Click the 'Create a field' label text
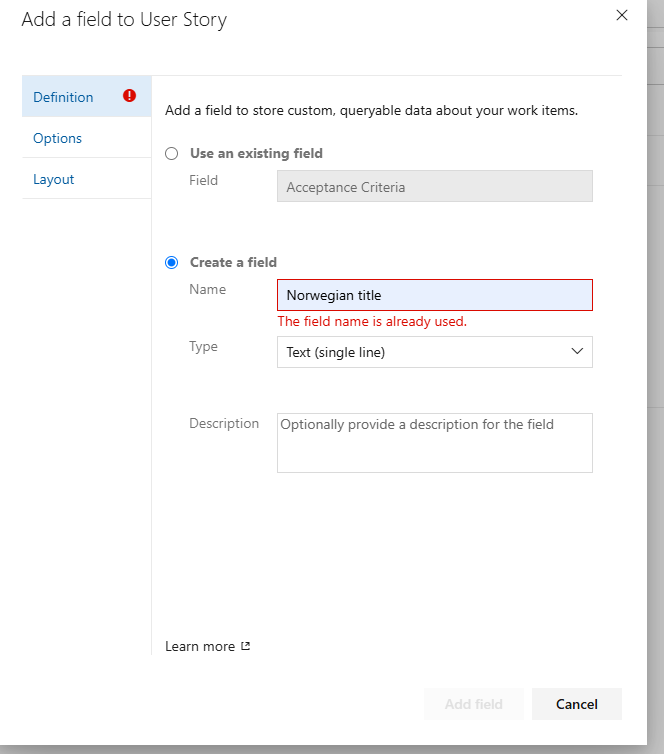The image size is (664, 754). click(x=233, y=263)
